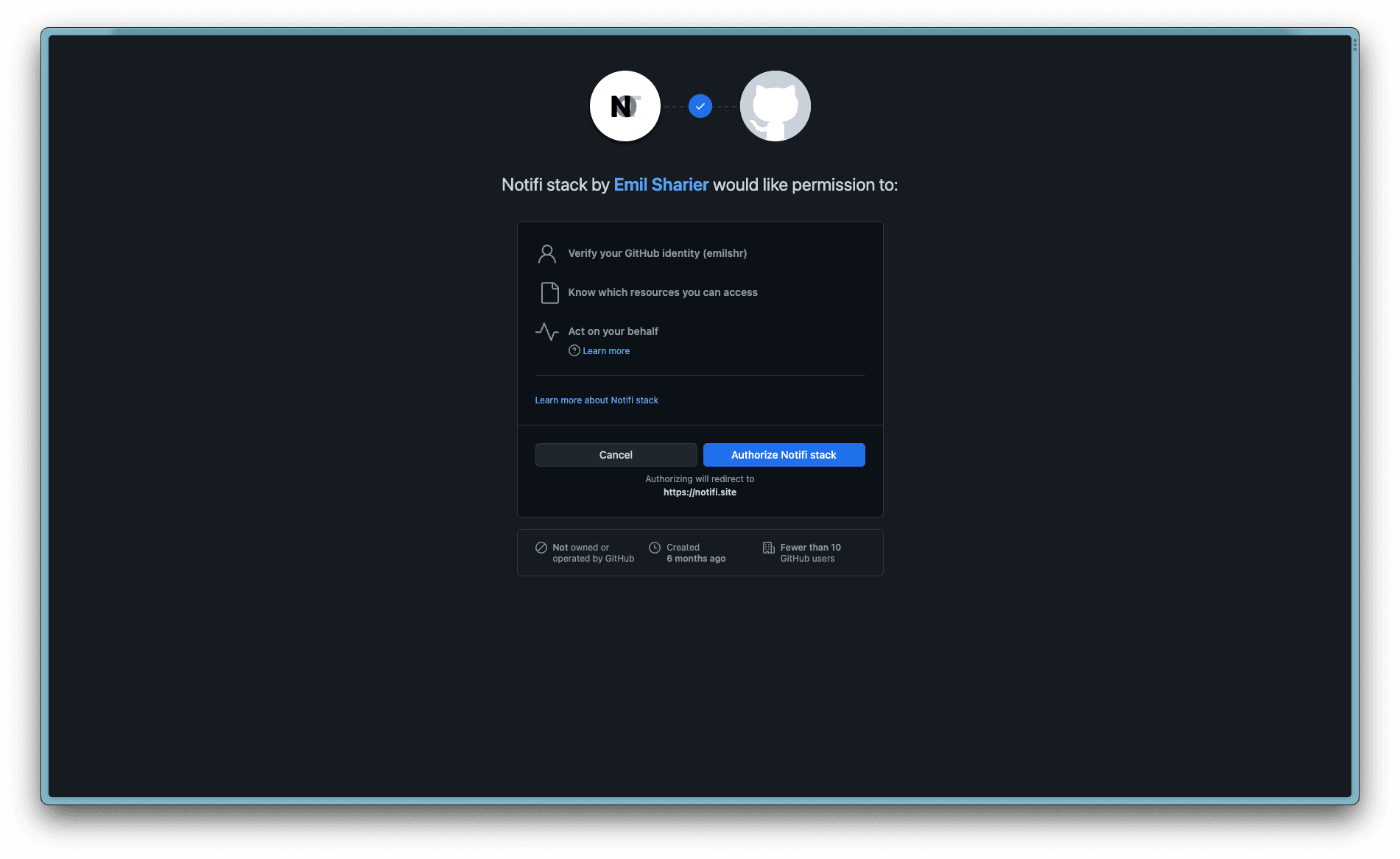The image size is (1400, 859).
Task: Click the Authorizing will redirect to text
Action: click(700, 479)
